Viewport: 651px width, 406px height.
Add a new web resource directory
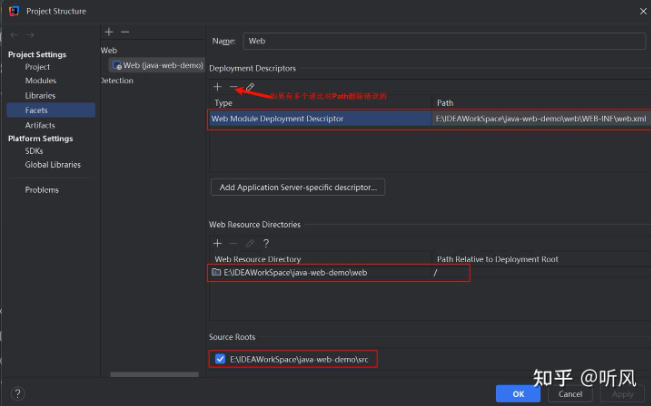coord(217,243)
